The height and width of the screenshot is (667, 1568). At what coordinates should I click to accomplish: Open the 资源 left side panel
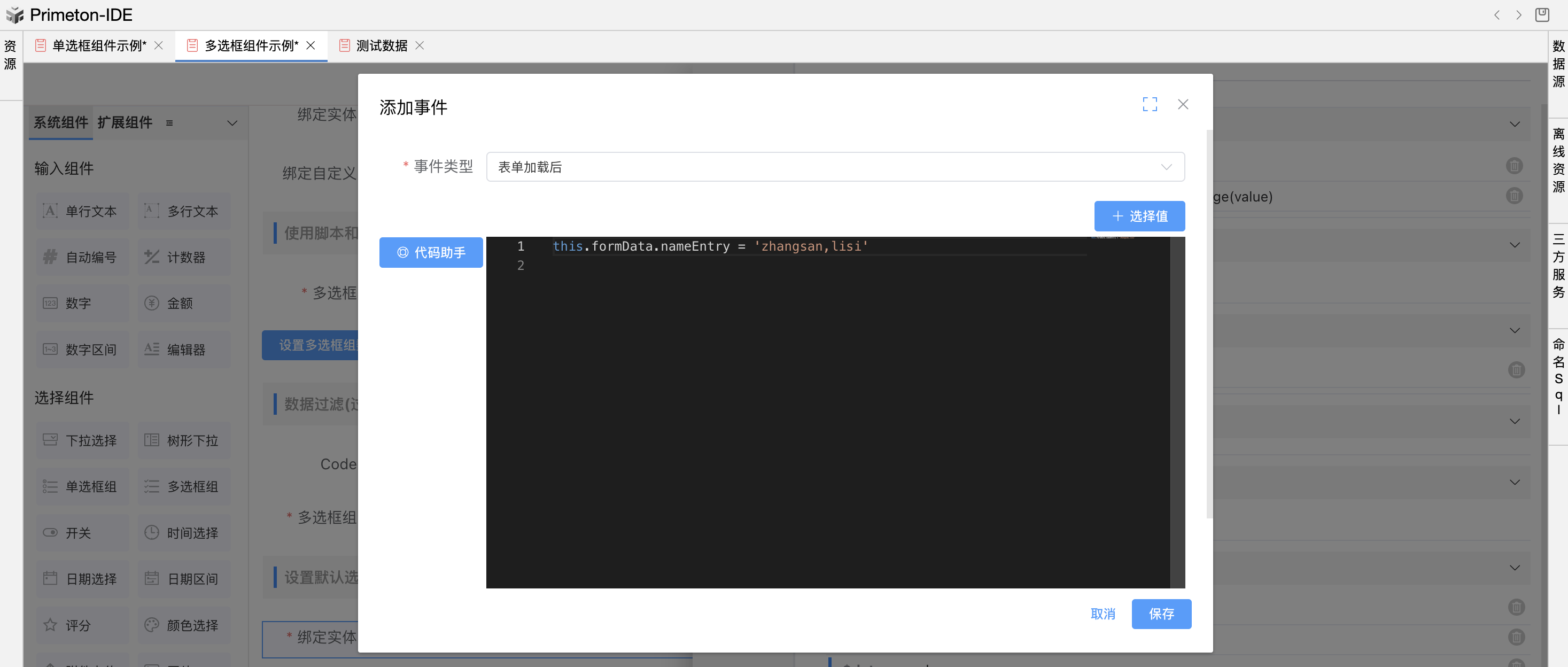coord(10,55)
